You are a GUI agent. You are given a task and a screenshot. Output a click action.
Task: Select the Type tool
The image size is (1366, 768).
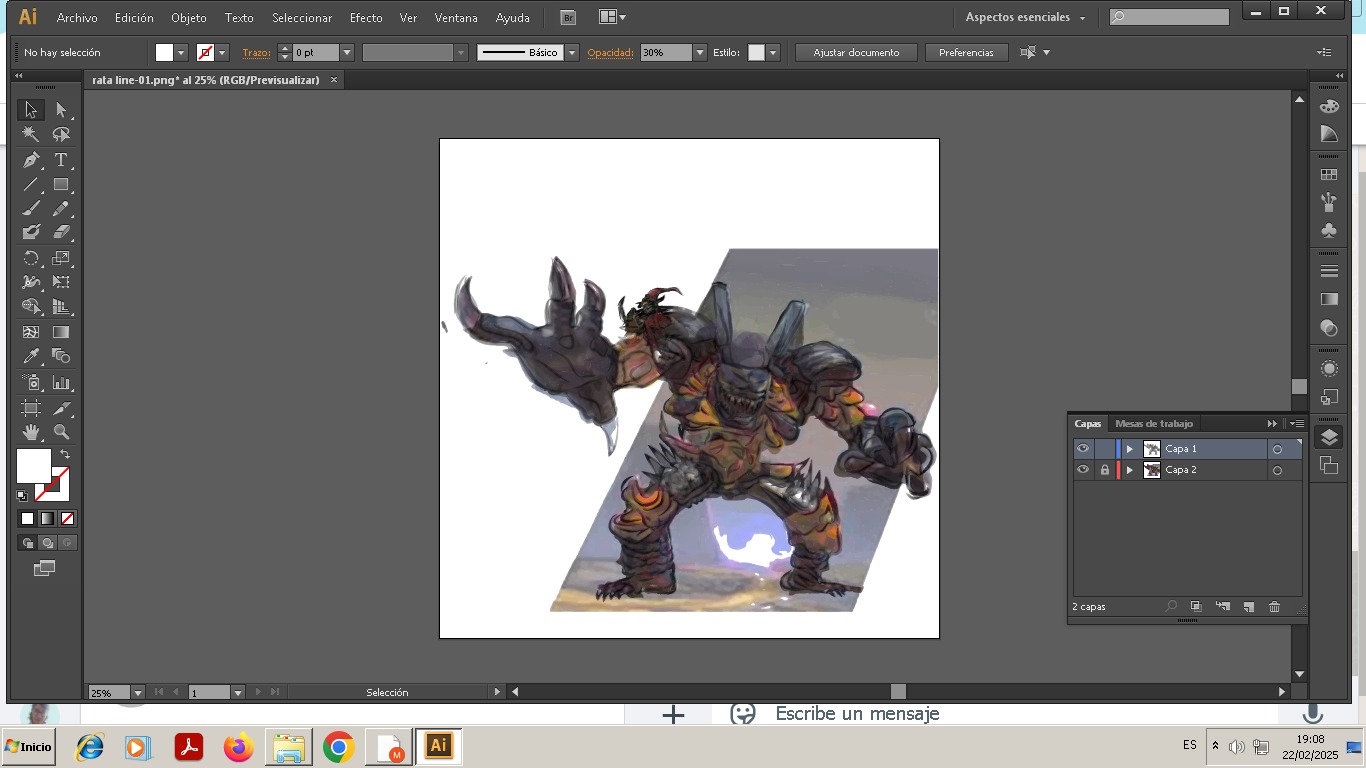[61, 160]
